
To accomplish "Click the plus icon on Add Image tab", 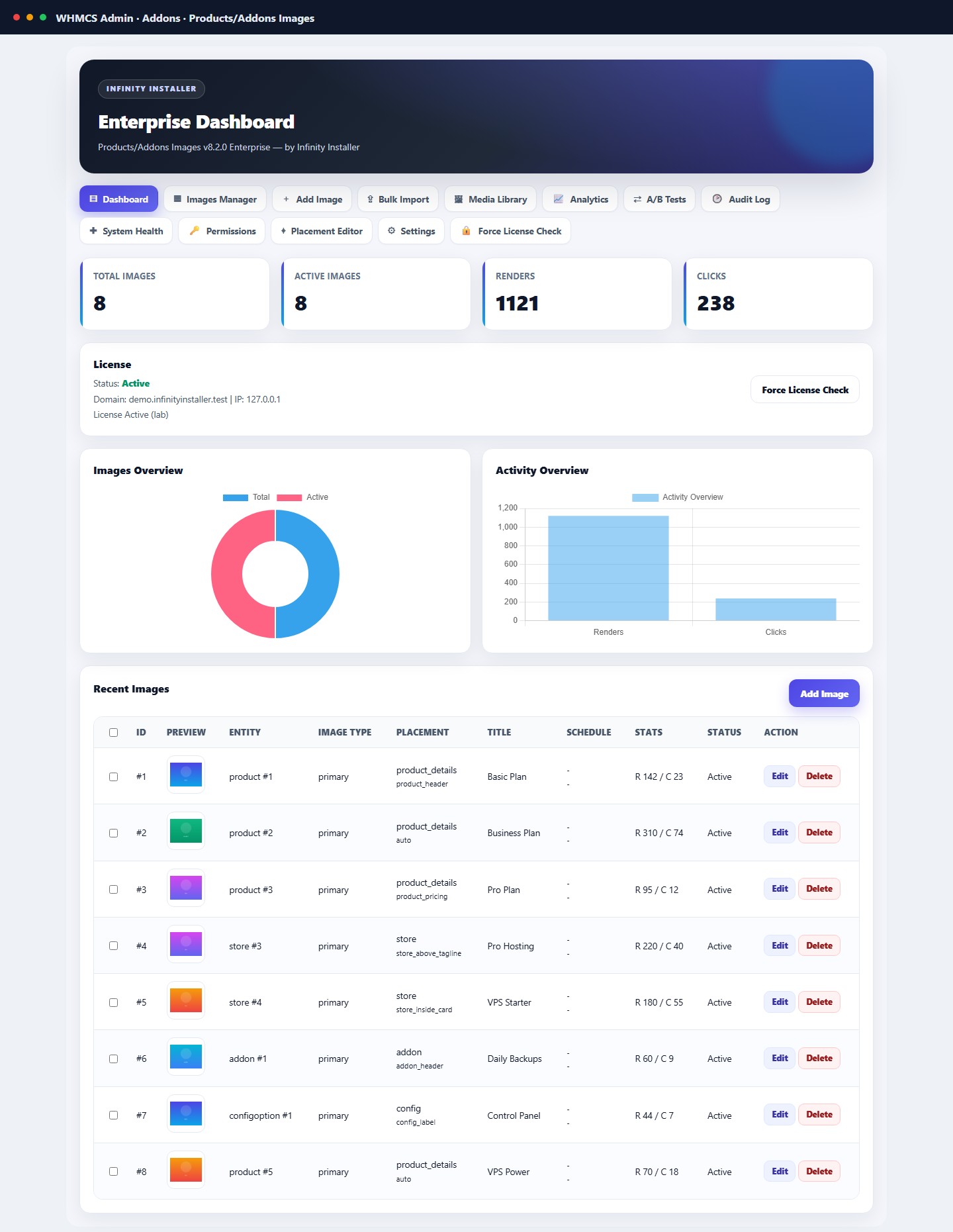I will click(x=286, y=199).
